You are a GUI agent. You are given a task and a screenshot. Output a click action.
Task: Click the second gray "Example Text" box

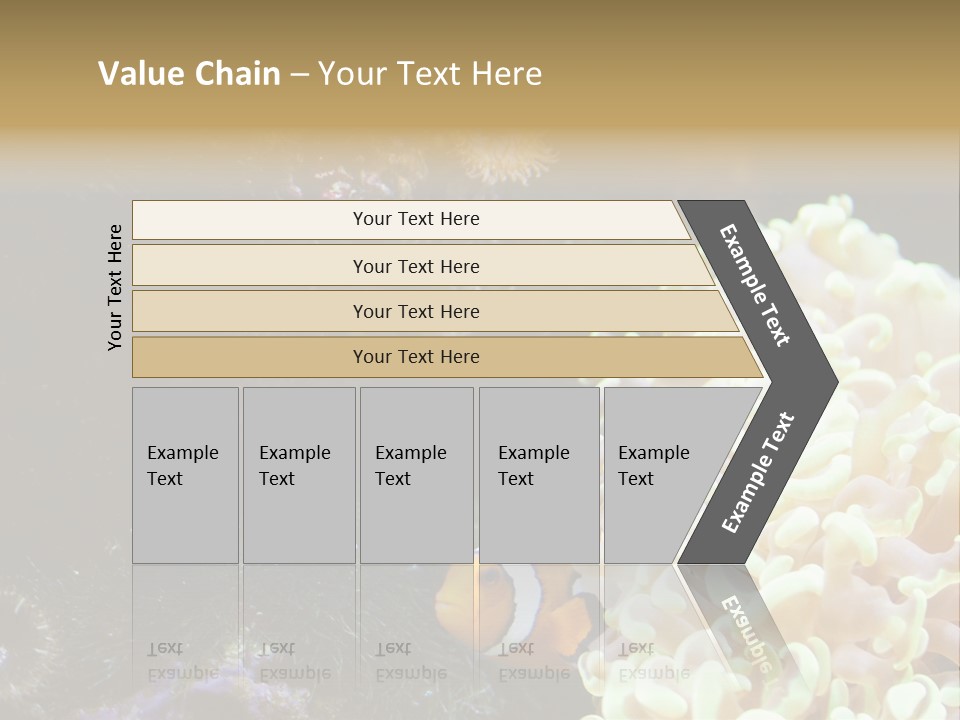(298, 475)
